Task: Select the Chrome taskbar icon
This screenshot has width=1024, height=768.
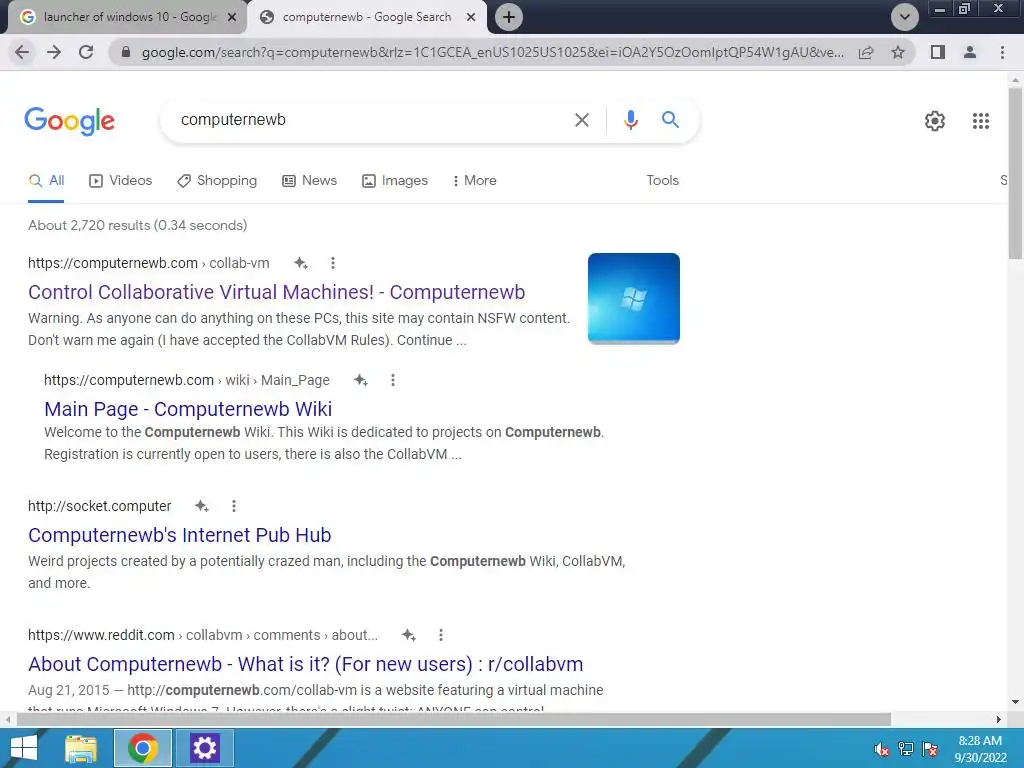Action: [142, 748]
